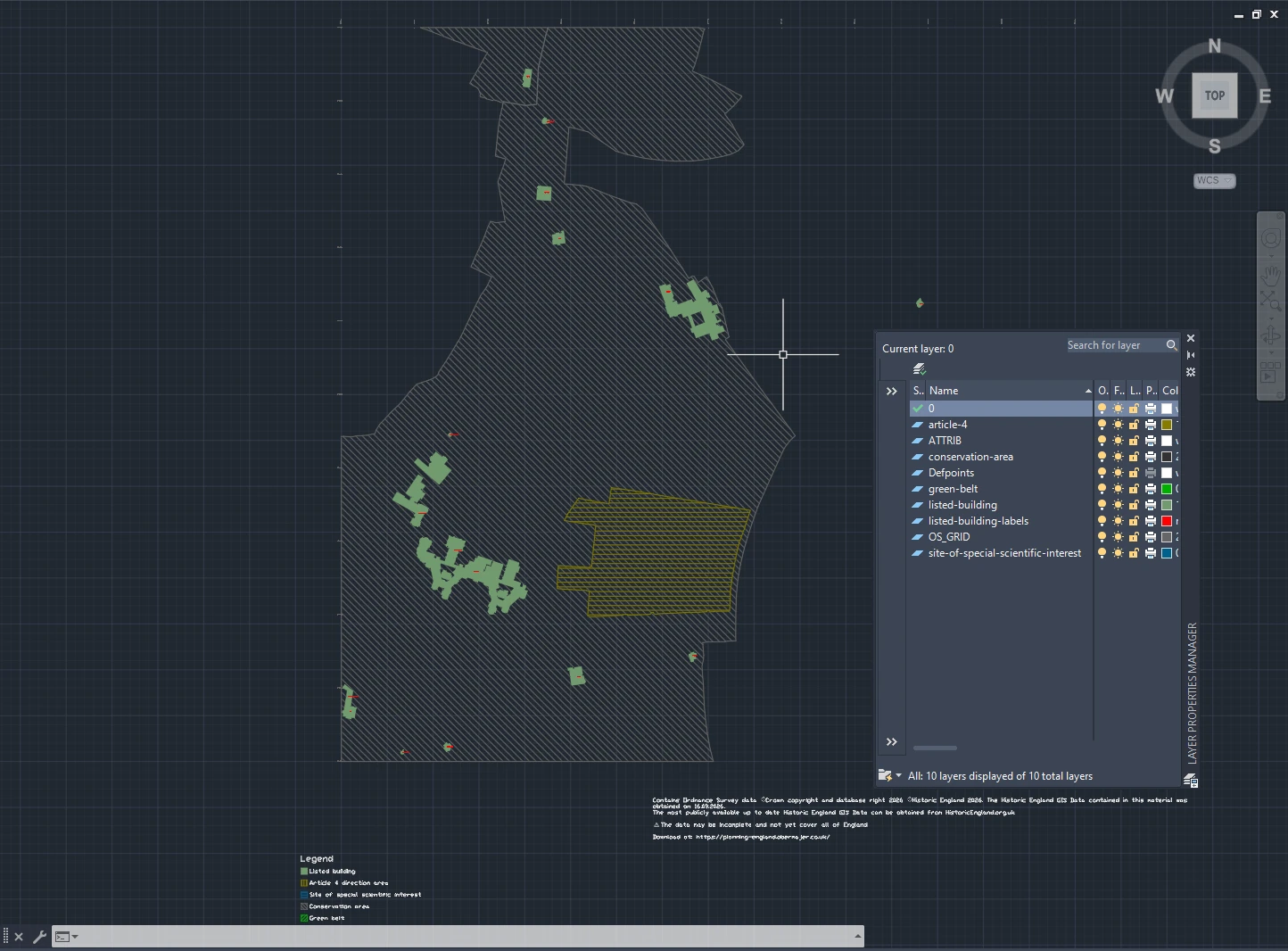1288x951 pixels.
Task: Lock the listed-building layer padlock
Action: click(x=1134, y=505)
